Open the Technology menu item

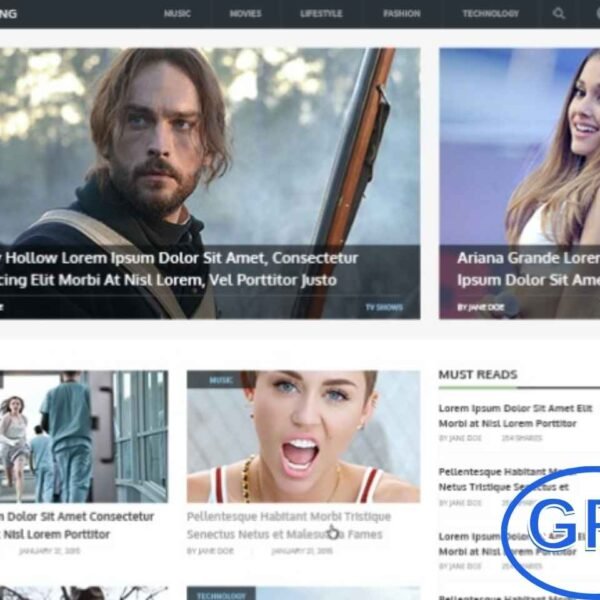tap(491, 13)
